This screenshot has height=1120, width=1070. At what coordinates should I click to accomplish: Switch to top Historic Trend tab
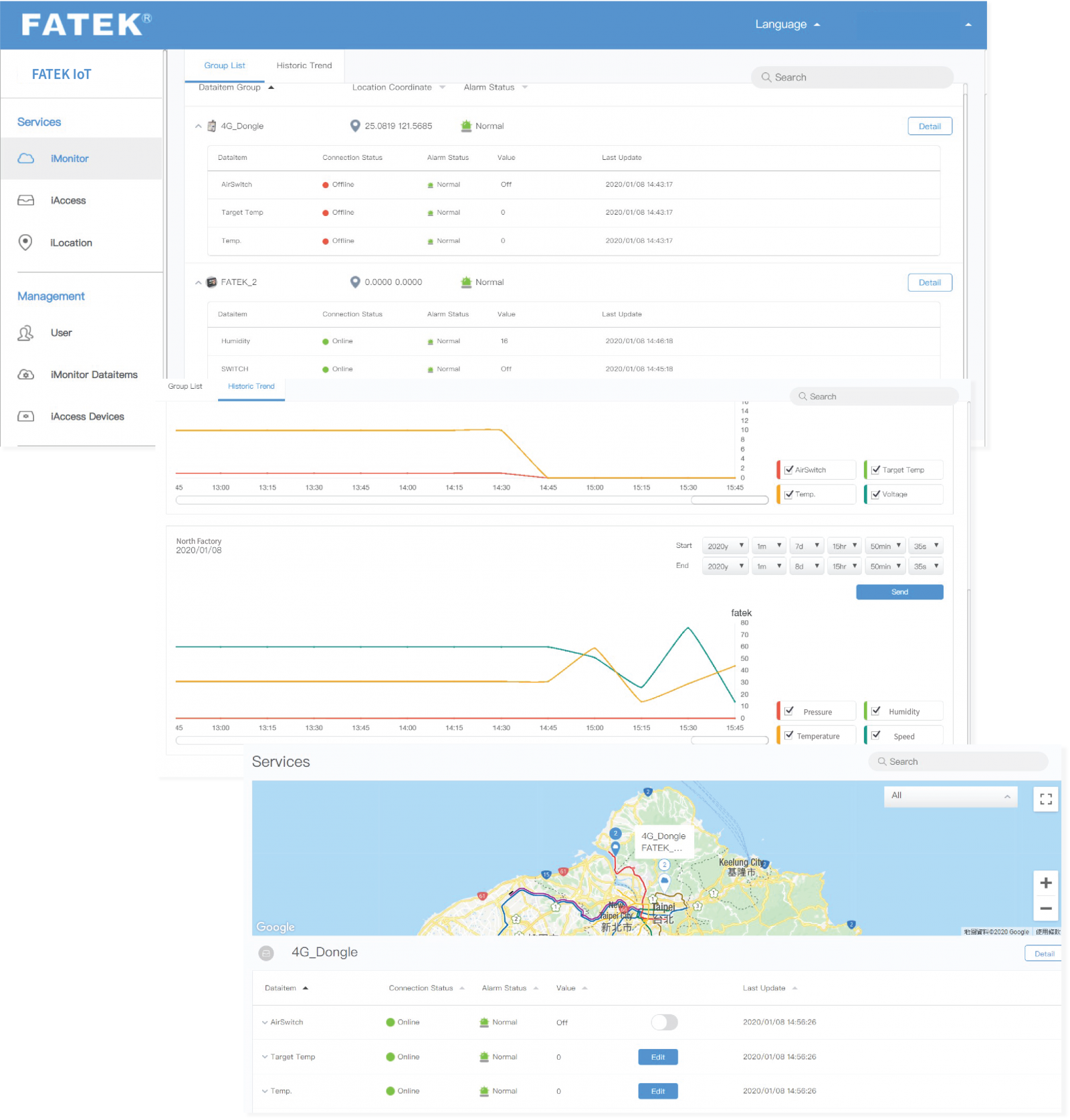(304, 66)
